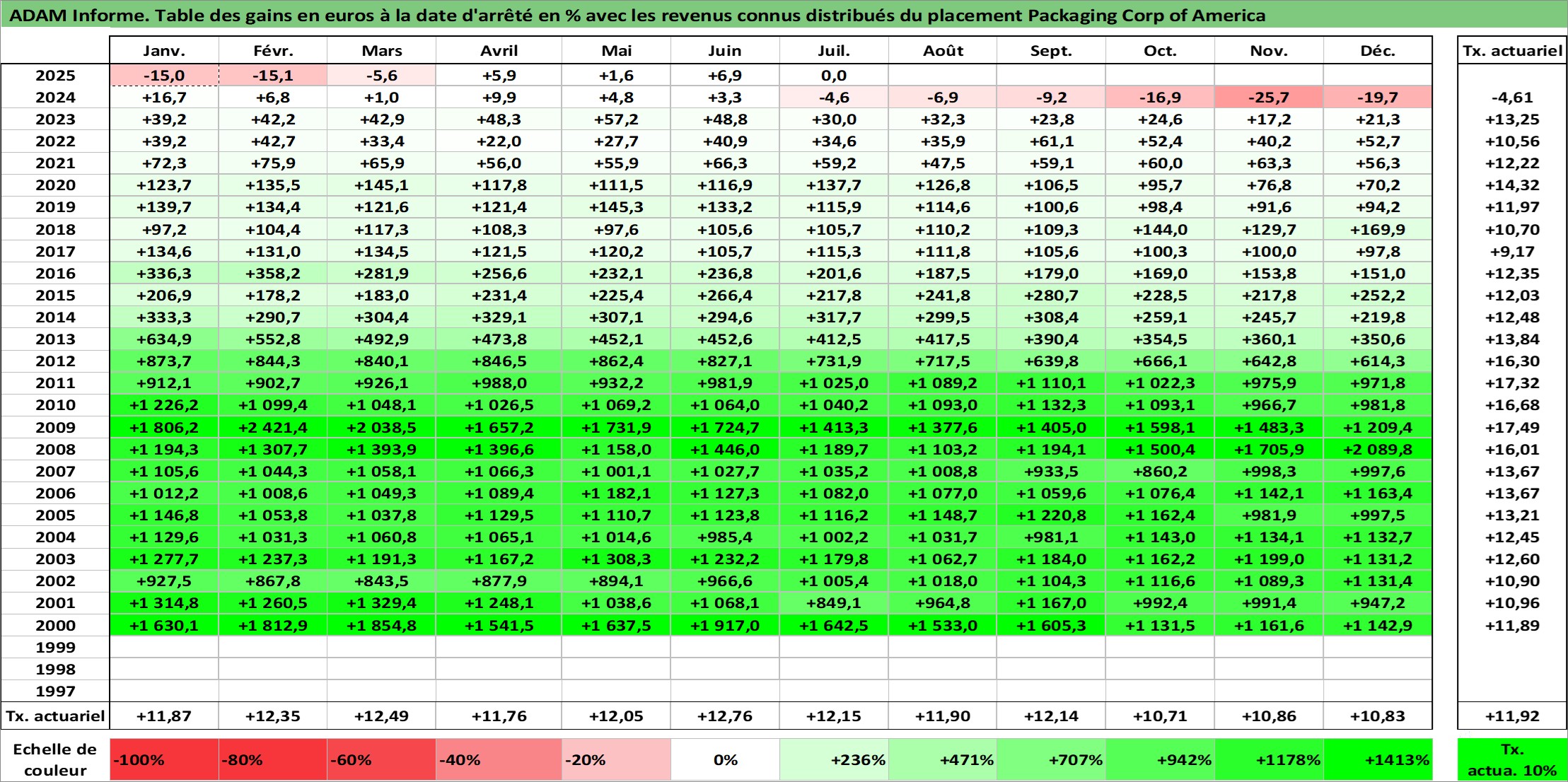
Task: Click the 2025 row label
Action: coord(55,76)
